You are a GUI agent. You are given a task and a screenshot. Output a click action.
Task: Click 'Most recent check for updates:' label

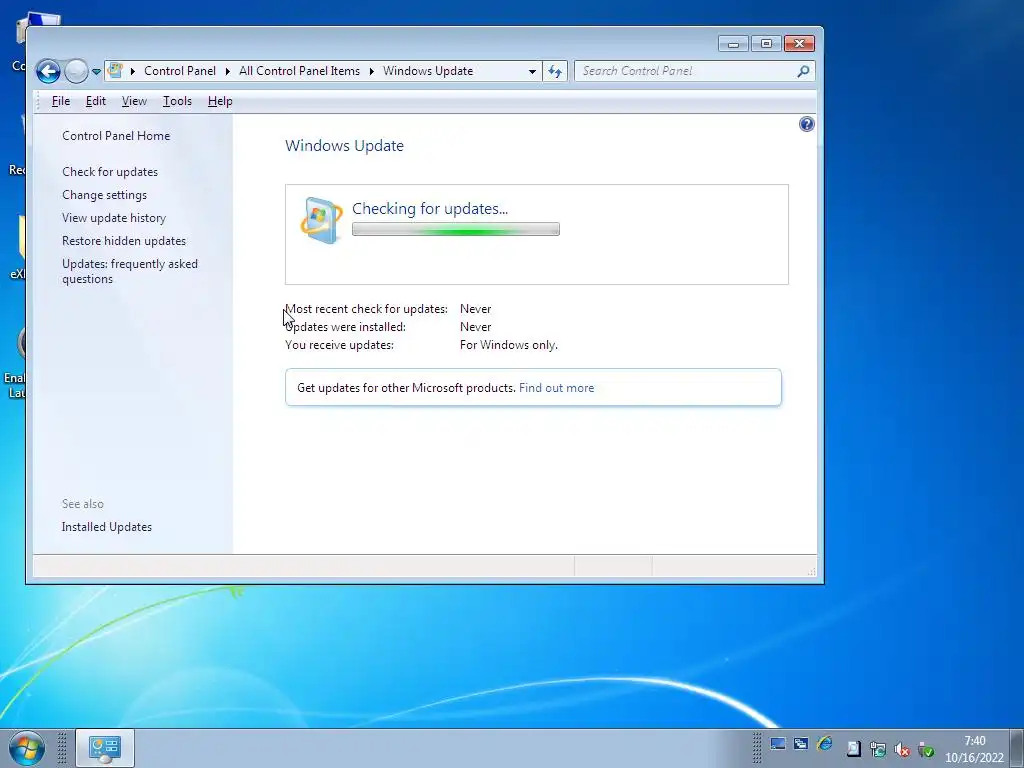click(x=366, y=309)
